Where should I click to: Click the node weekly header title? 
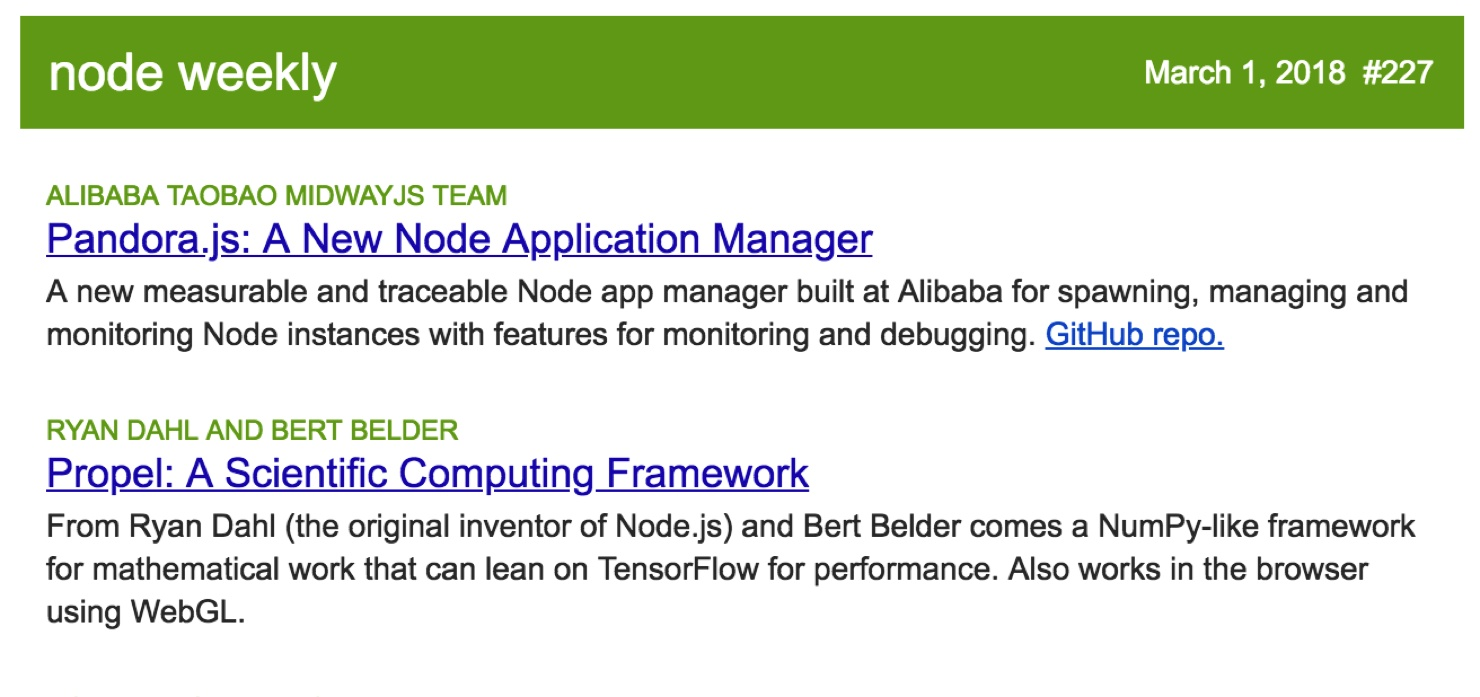pyautogui.click(x=193, y=73)
